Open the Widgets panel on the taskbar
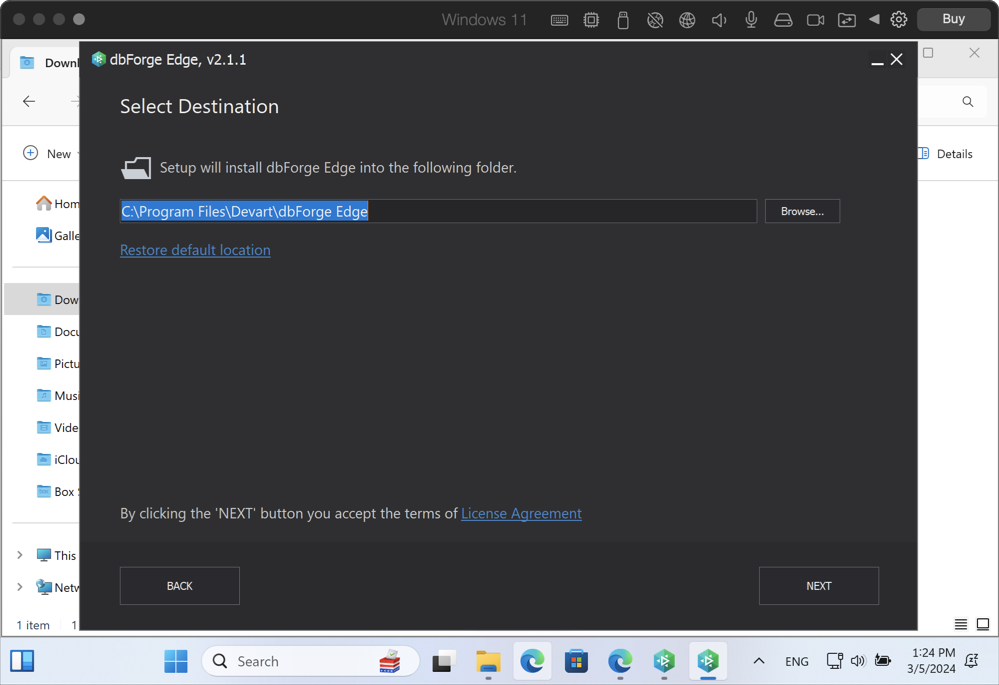The image size is (999, 685). 22,661
